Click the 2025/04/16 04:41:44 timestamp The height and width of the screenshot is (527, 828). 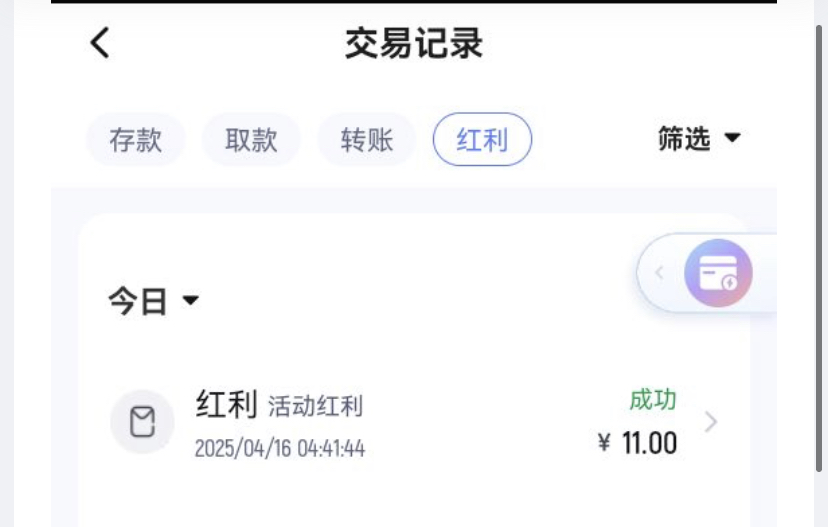pyautogui.click(x=280, y=449)
